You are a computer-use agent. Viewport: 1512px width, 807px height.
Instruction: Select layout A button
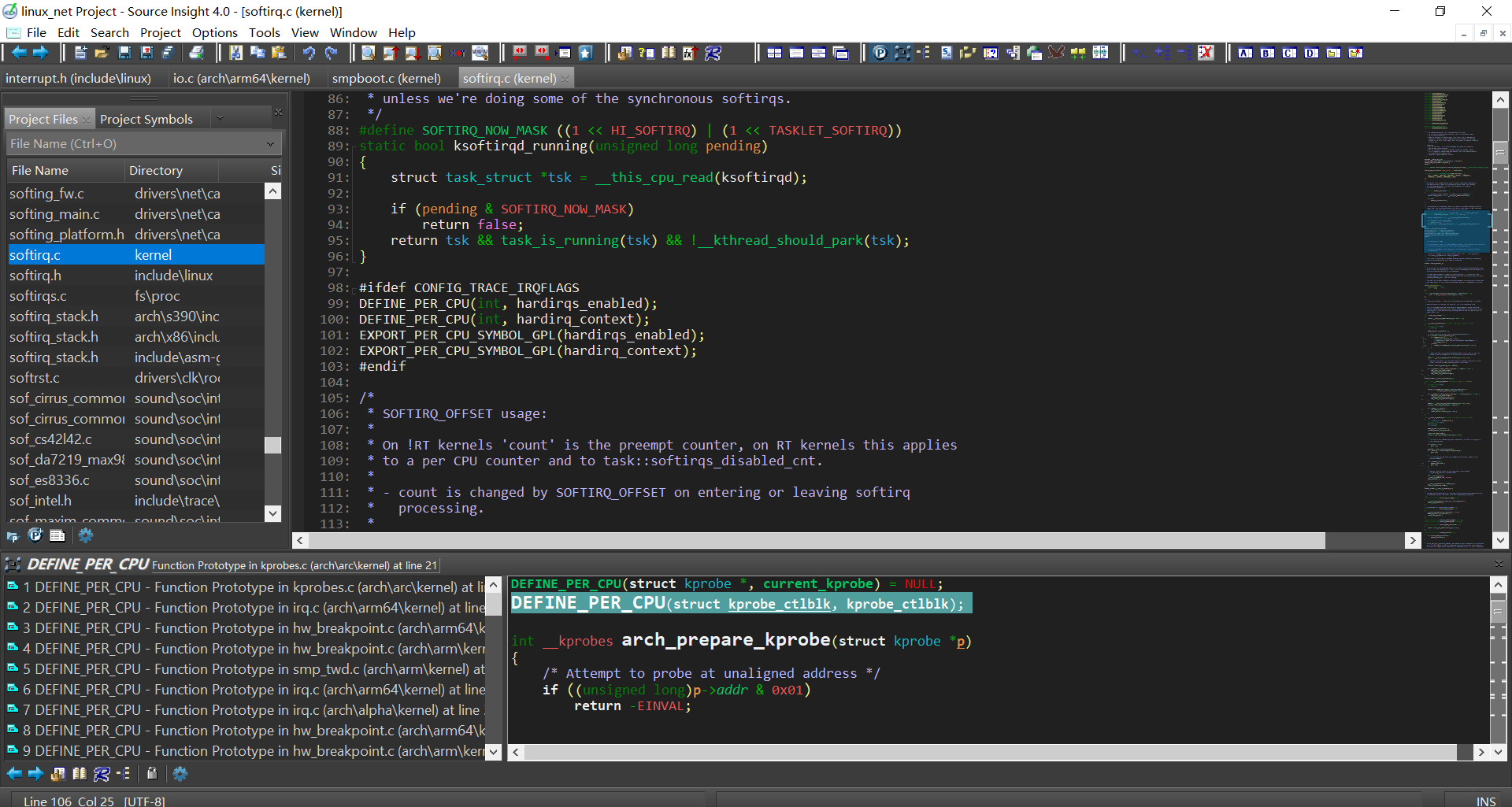(x=1245, y=53)
